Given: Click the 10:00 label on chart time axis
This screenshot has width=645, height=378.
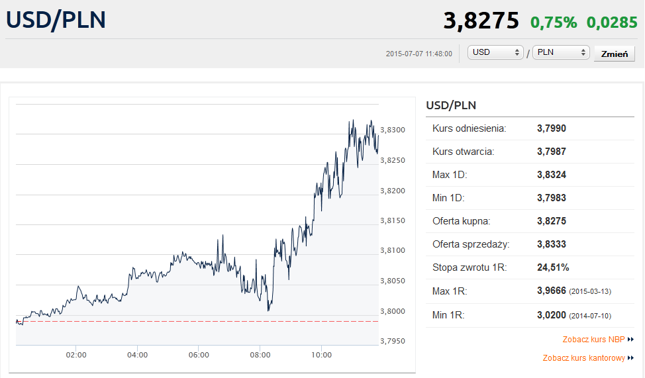Looking at the screenshot, I should pyautogui.click(x=321, y=355).
